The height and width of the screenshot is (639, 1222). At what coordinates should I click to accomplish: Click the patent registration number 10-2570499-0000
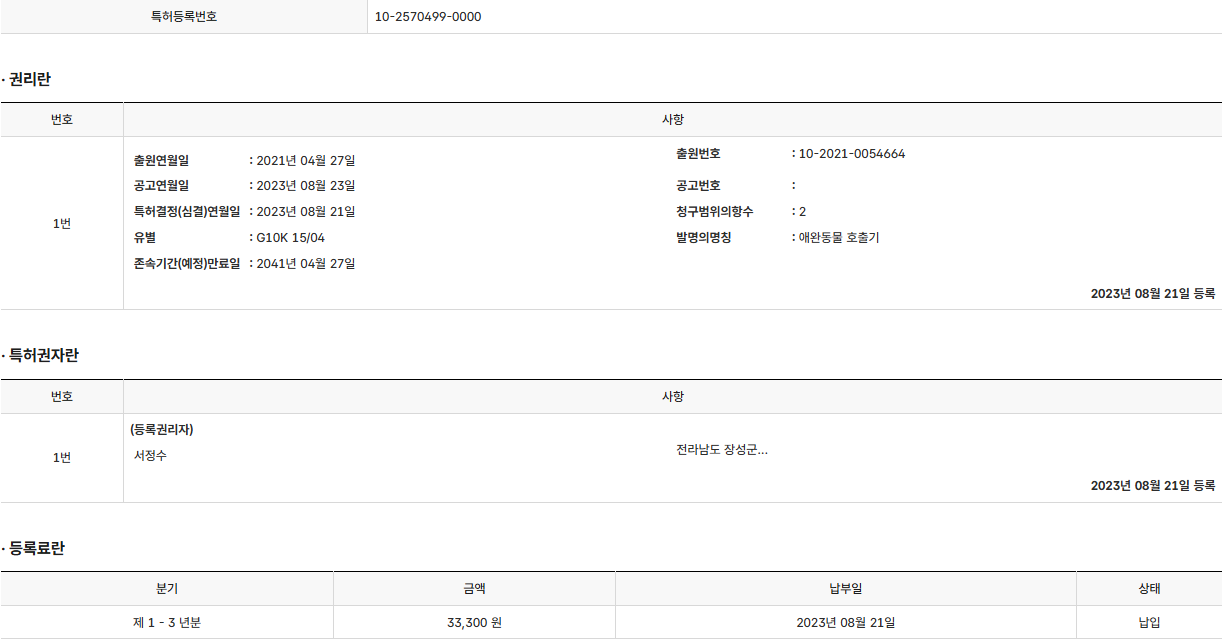tap(428, 17)
